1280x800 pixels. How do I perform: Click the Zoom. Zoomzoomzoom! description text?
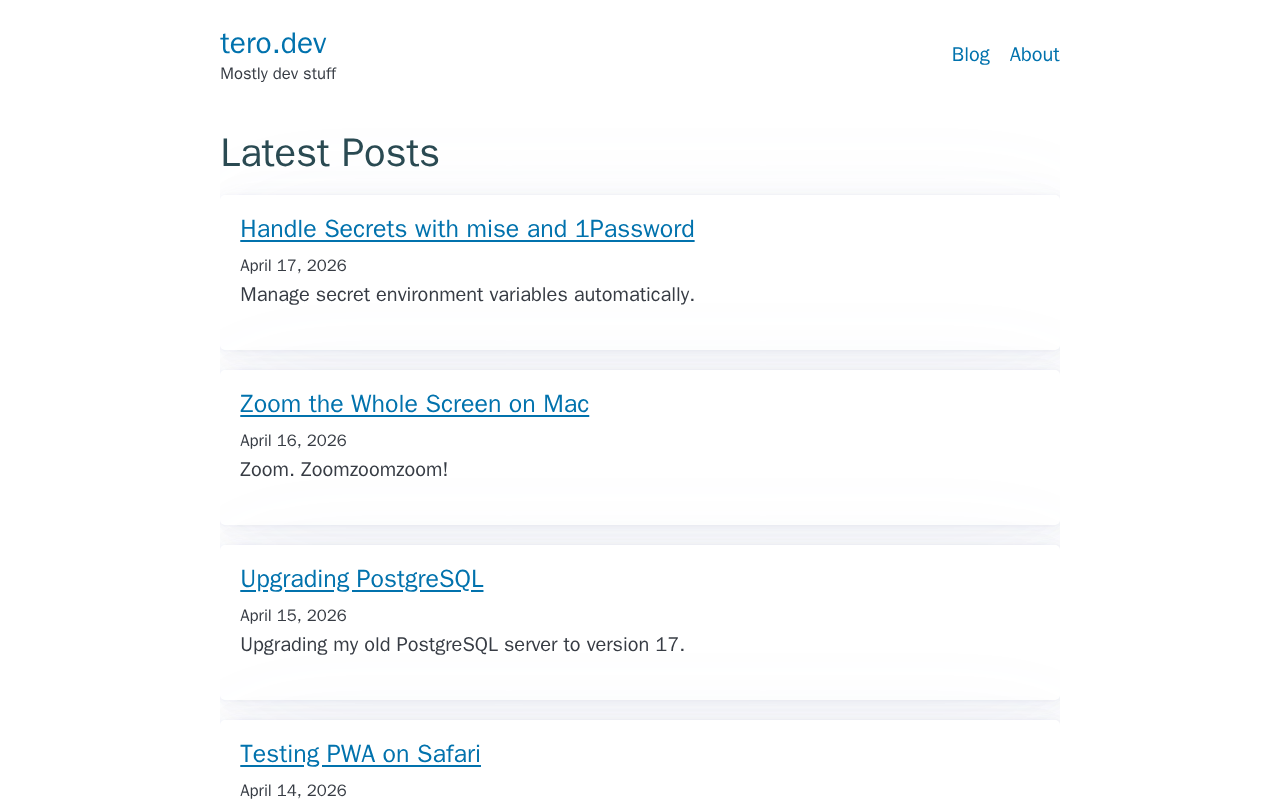[x=344, y=470]
